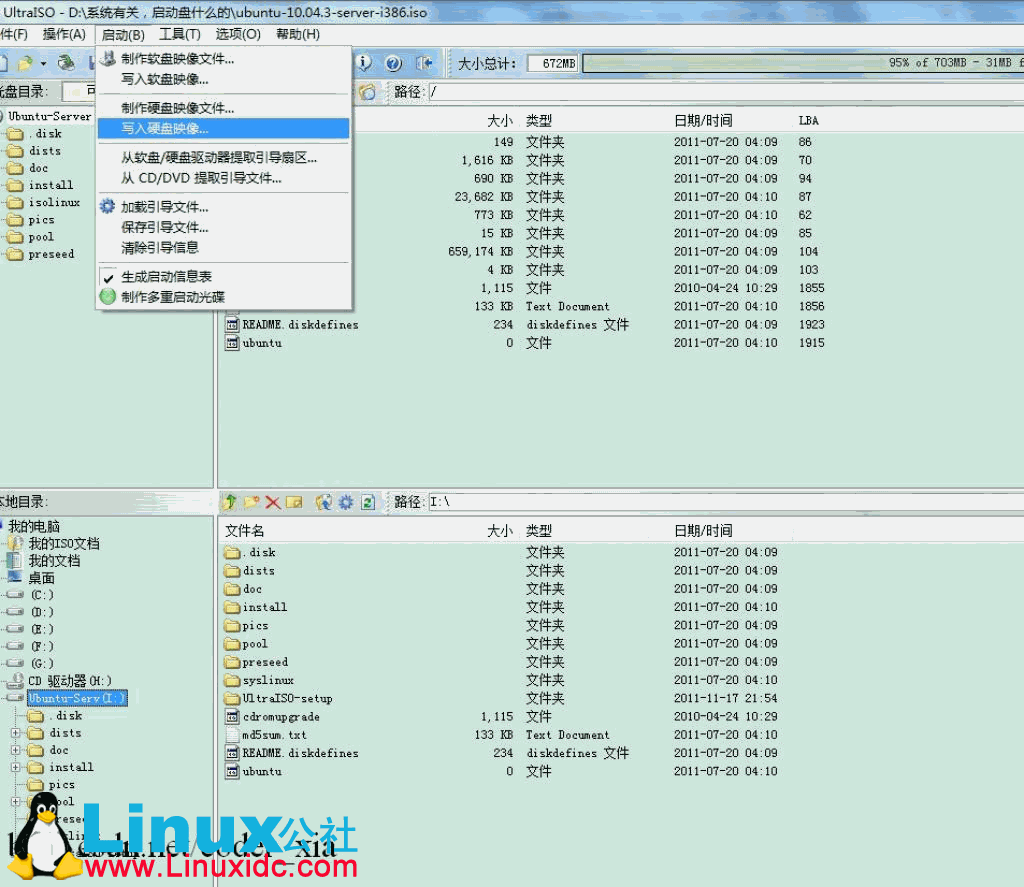Select 写入软盘映像... menu entry

point(223,79)
